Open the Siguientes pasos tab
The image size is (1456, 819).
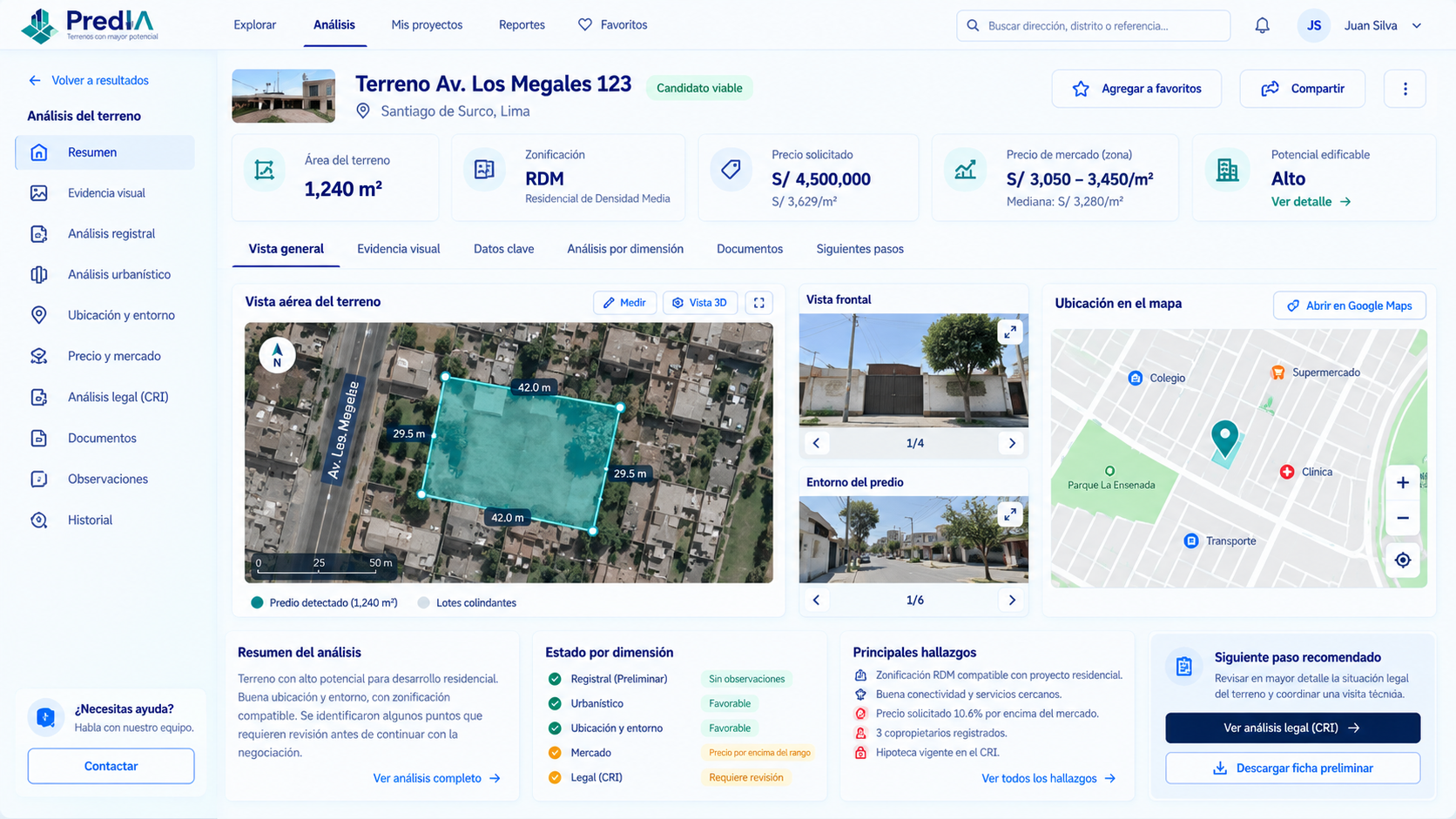pos(859,249)
